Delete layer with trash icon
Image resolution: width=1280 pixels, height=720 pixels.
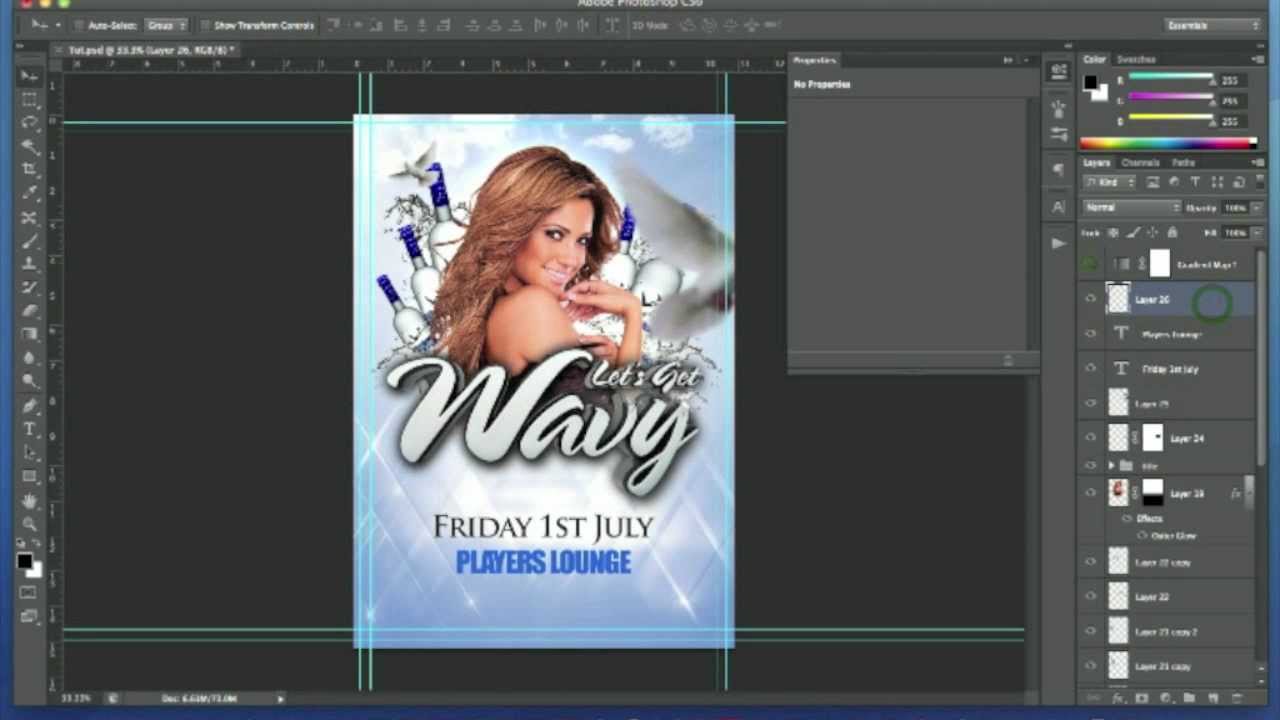click(x=1236, y=698)
